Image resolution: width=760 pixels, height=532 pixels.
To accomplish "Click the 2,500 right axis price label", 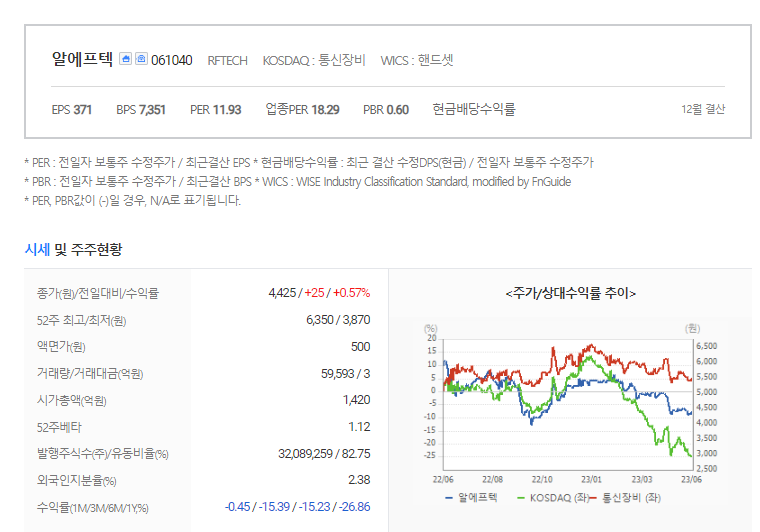I will (x=707, y=469).
